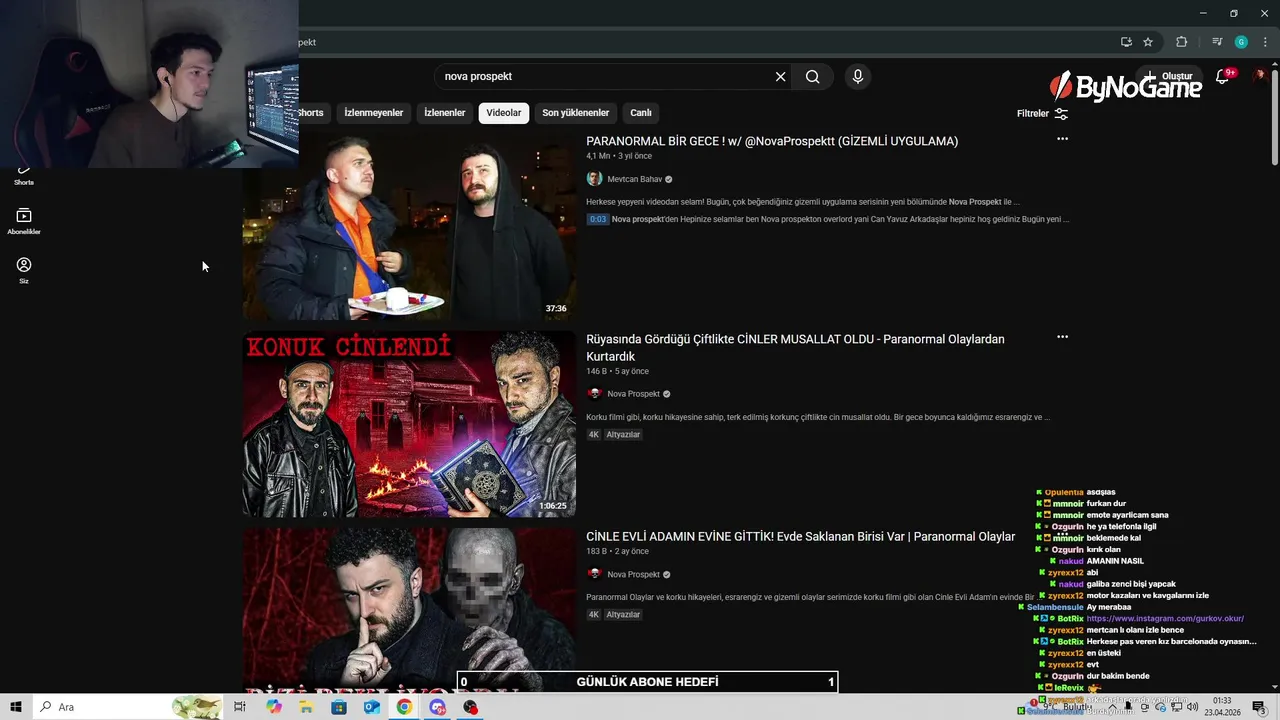Open Microsoft Store from taskbar

[339, 707]
